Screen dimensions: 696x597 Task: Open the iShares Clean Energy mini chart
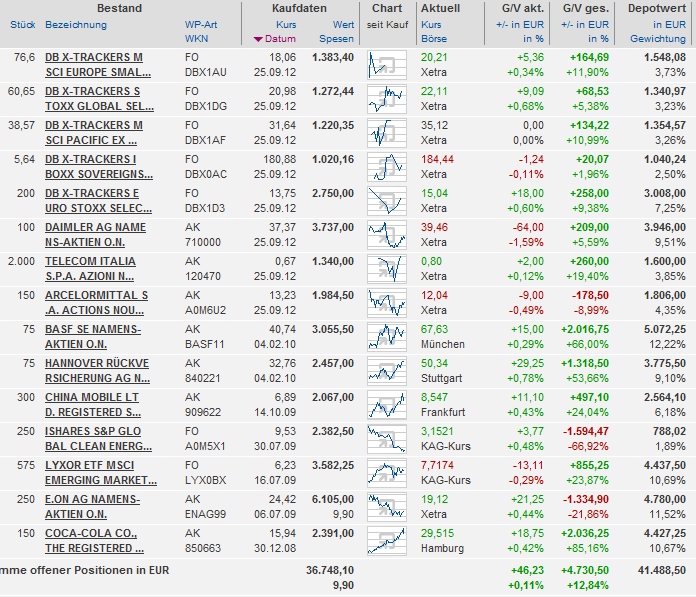click(x=387, y=439)
